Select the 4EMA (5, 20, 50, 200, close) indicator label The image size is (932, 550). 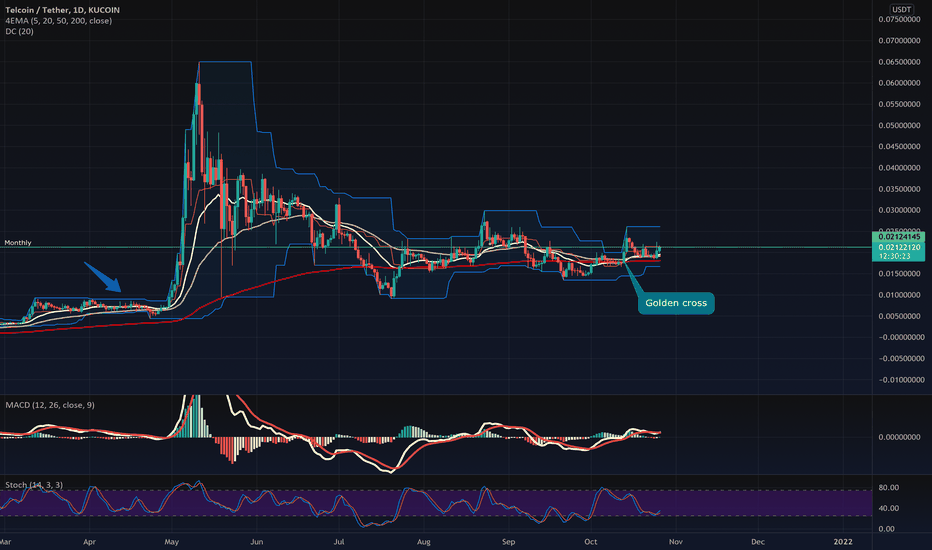tap(58, 21)
